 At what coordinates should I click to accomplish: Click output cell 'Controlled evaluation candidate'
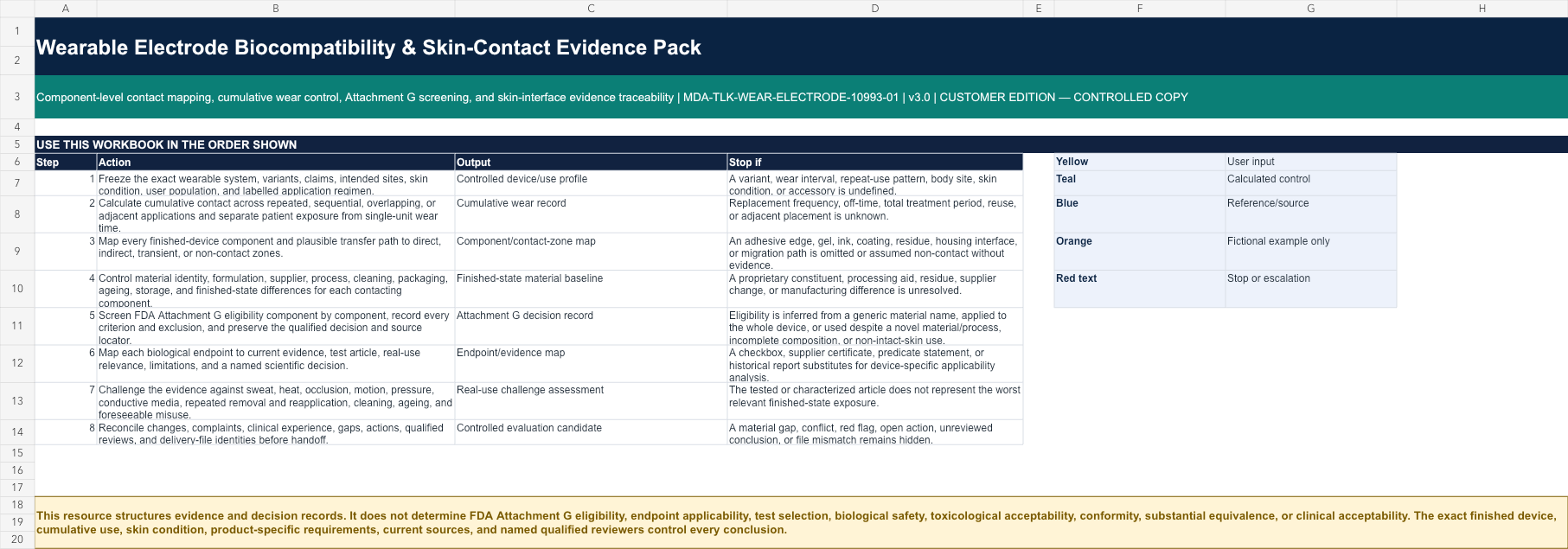[x=591, y=432]
